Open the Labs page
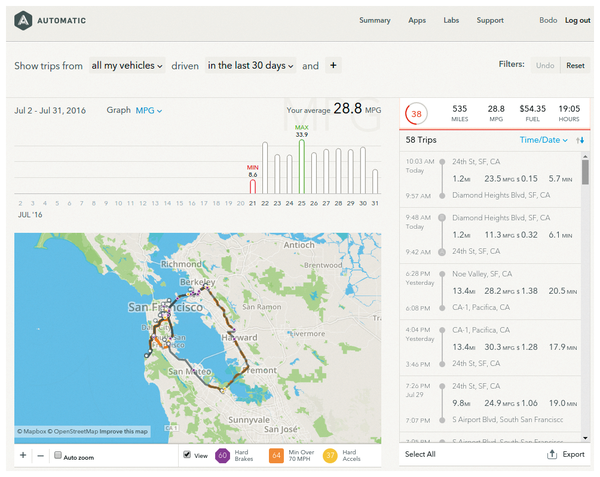Screen dimensions: 600x477 [x=451, y=20]
